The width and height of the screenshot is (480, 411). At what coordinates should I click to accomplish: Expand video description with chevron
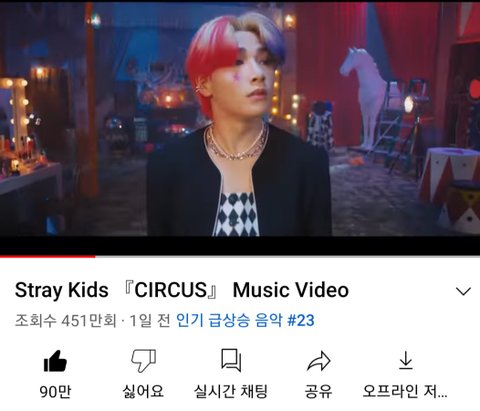[x=463, y=291]
